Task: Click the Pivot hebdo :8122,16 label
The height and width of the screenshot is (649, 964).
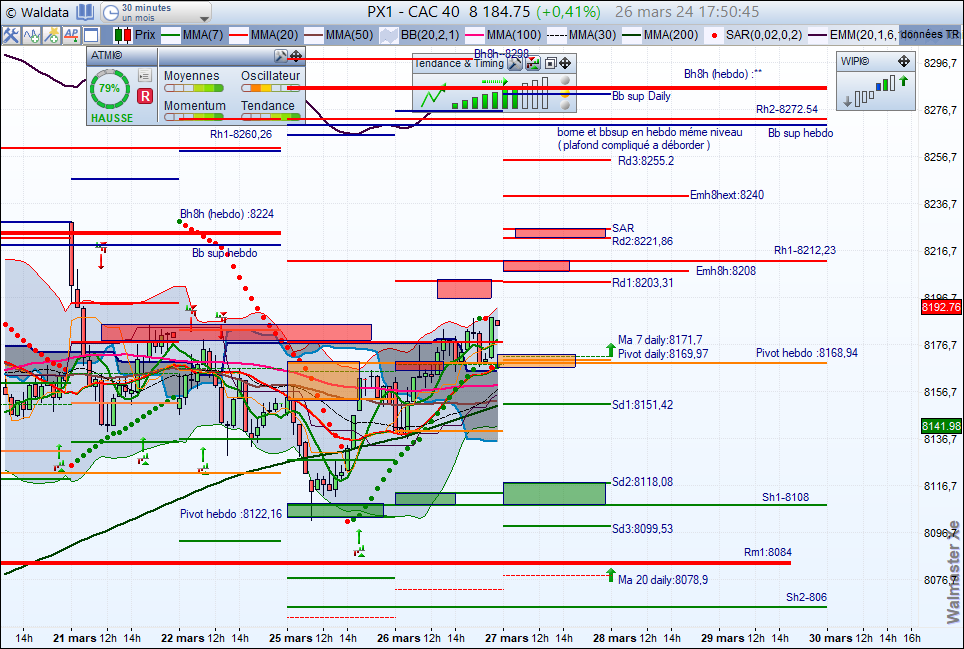Action: pos(231,514)
